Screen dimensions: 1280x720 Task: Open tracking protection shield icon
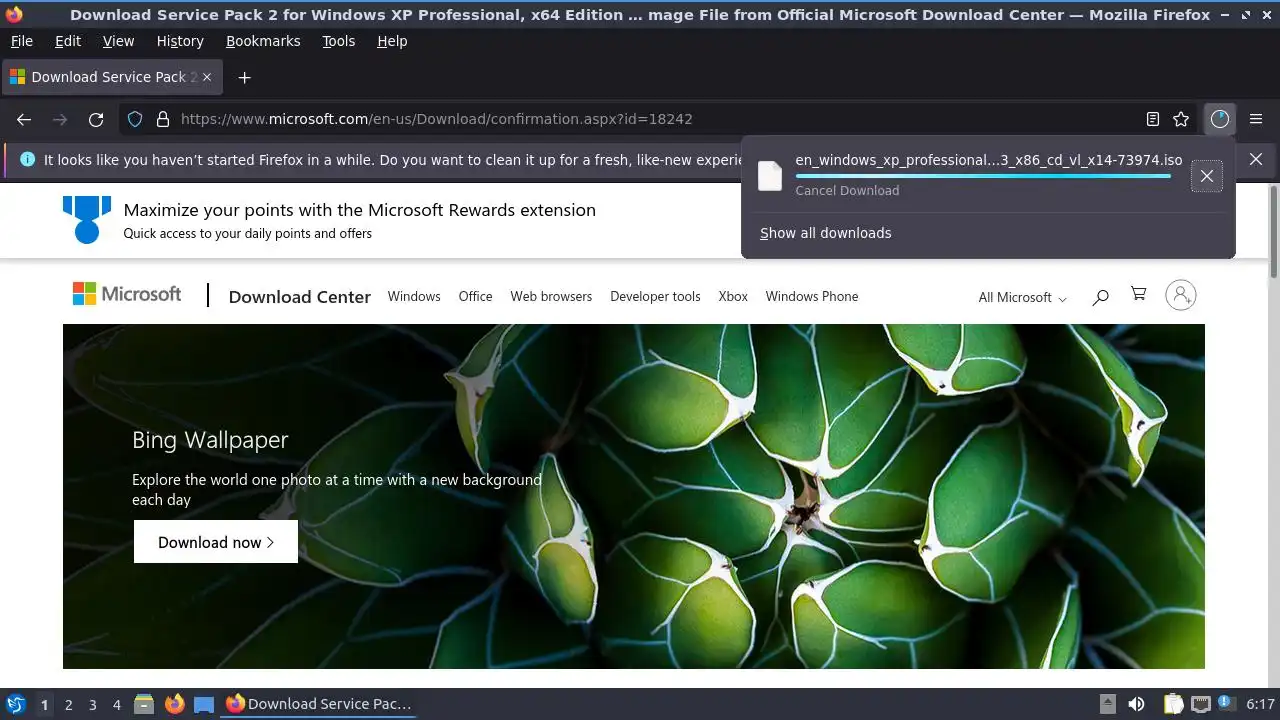[135, 119]
